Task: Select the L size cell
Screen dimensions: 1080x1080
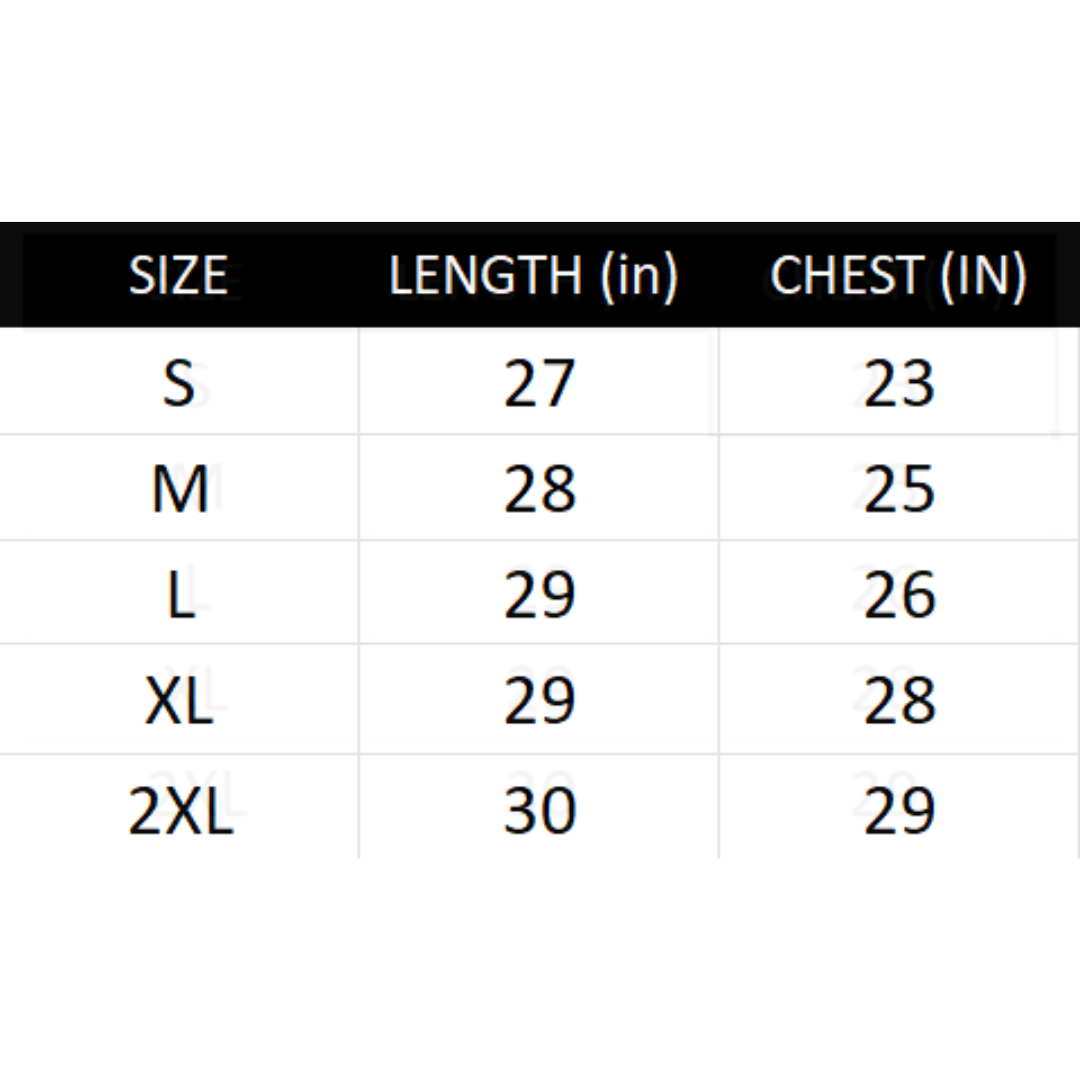Action: pyautogui.click(x=180, y=594)
